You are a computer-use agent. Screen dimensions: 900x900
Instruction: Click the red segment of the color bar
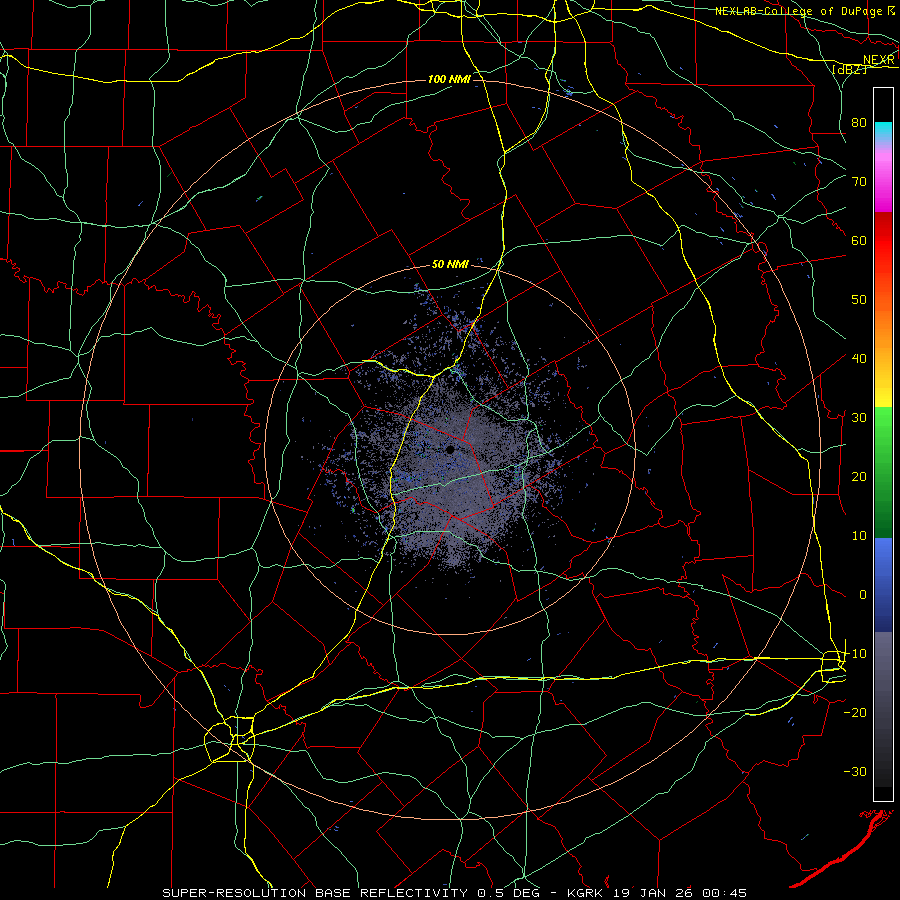click(883, 242)
